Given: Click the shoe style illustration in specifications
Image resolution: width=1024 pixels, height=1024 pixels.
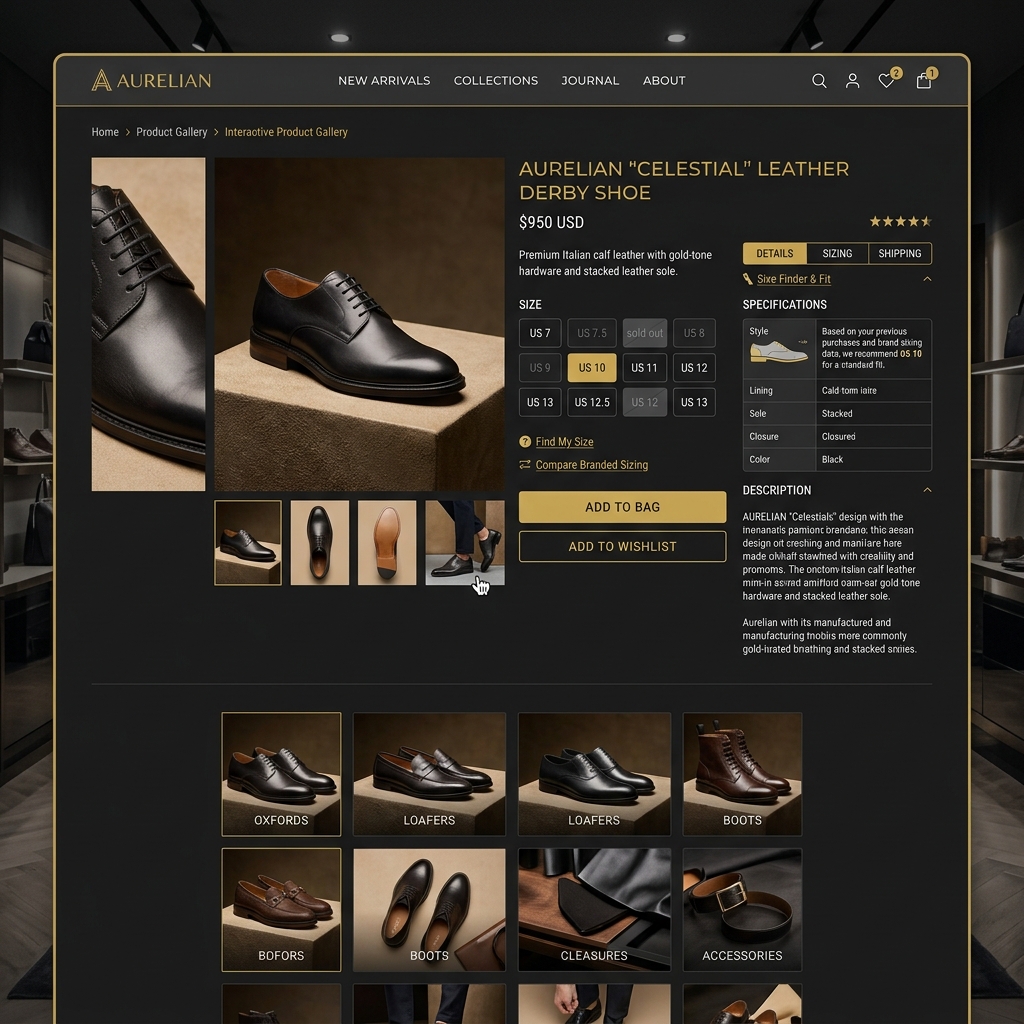Looking at the screenshot, I should click(x=779, y=351).
